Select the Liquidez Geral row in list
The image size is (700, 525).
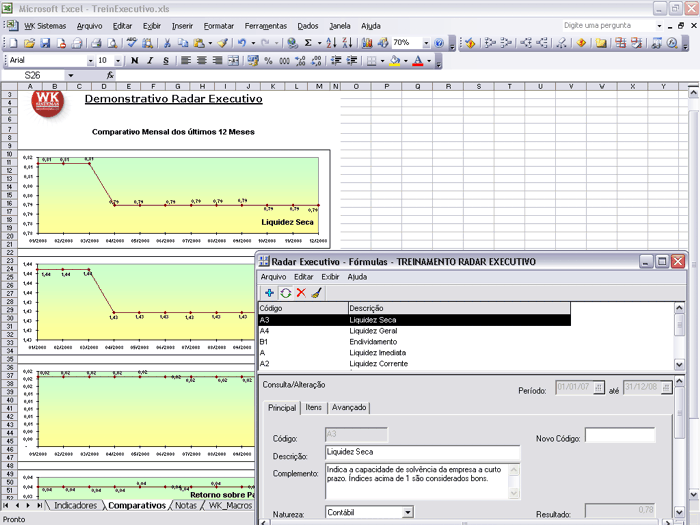point(373,331)
